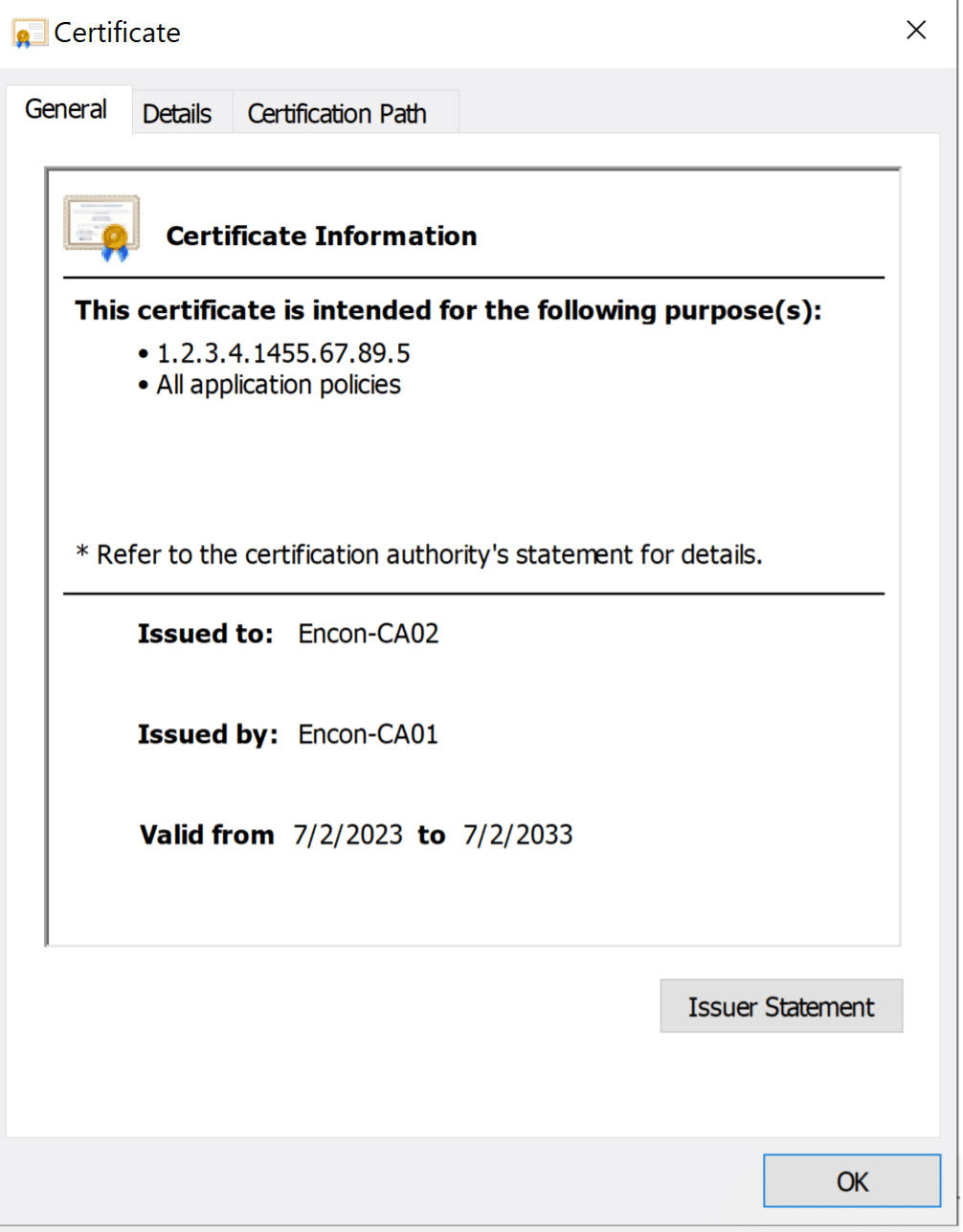963x1232 pixels.
Task: Switch to the Details tab
Action: click(177, 114)
